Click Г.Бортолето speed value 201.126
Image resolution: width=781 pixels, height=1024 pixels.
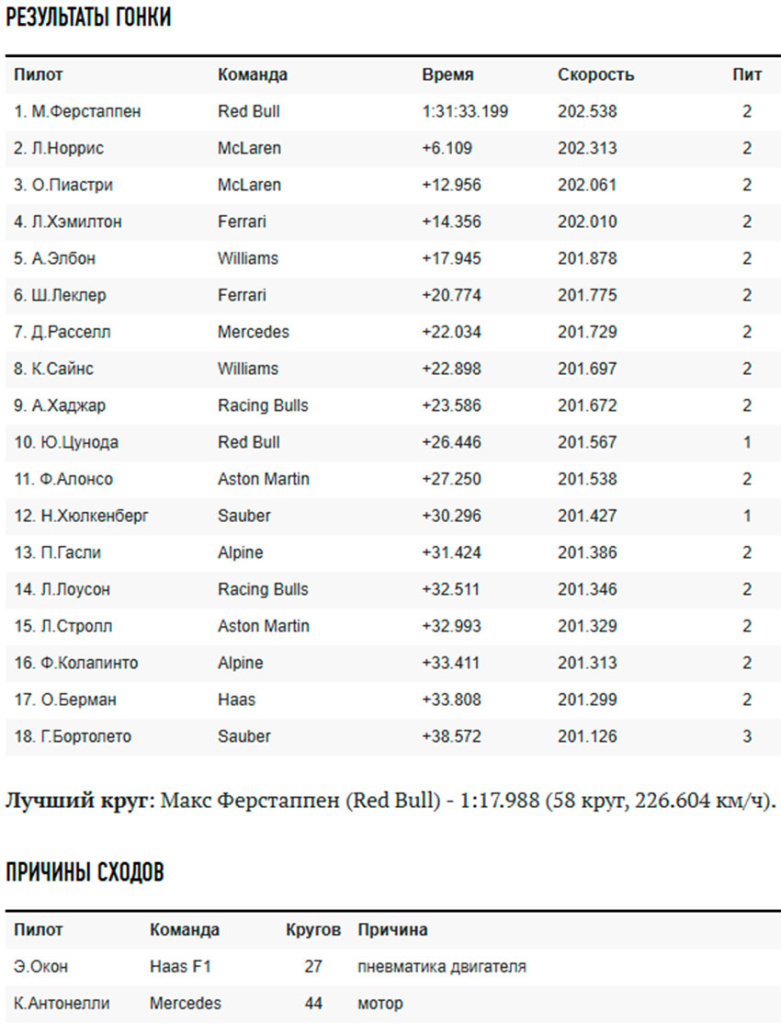587,737
